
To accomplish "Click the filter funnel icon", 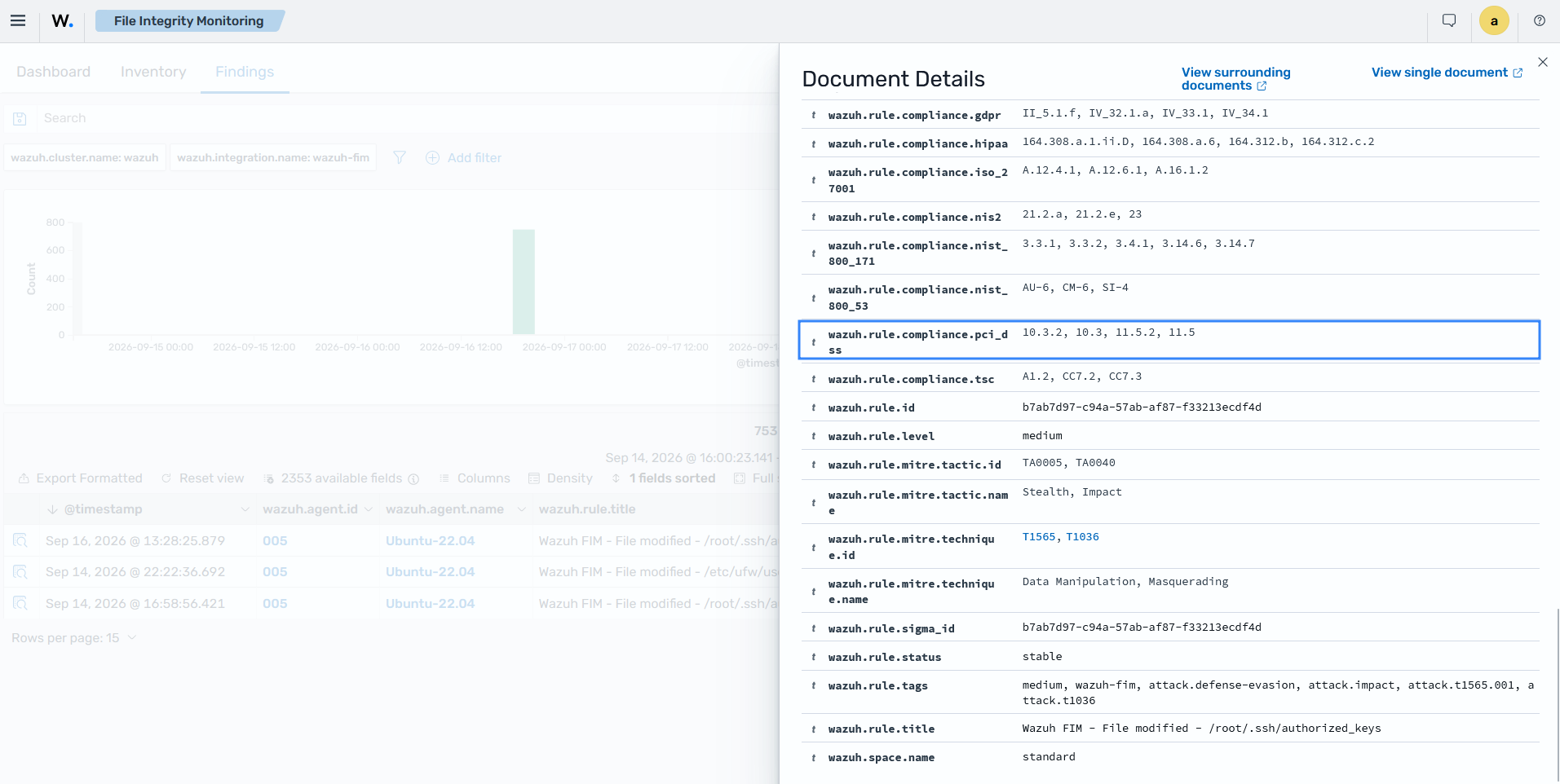I will click(400, 157).
